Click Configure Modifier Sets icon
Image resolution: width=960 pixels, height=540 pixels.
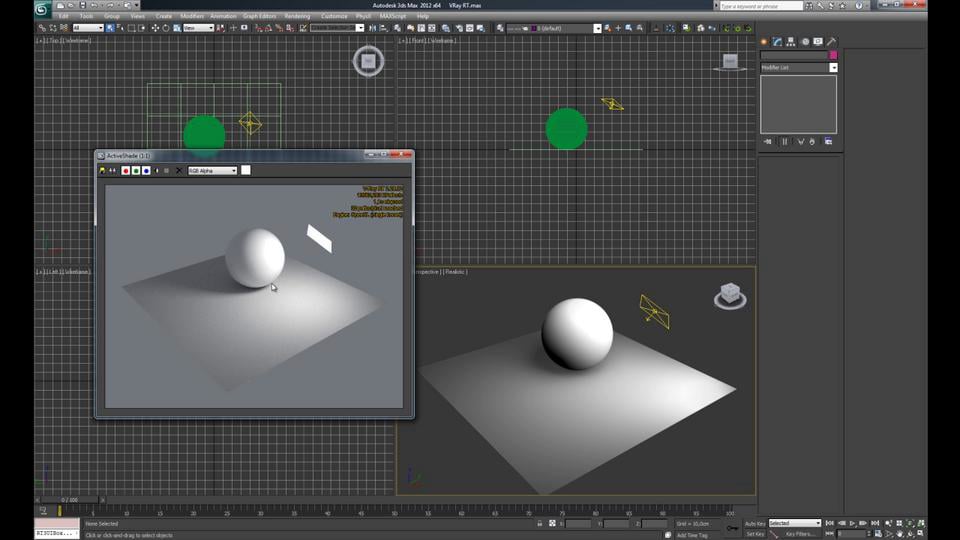(828, 141)
